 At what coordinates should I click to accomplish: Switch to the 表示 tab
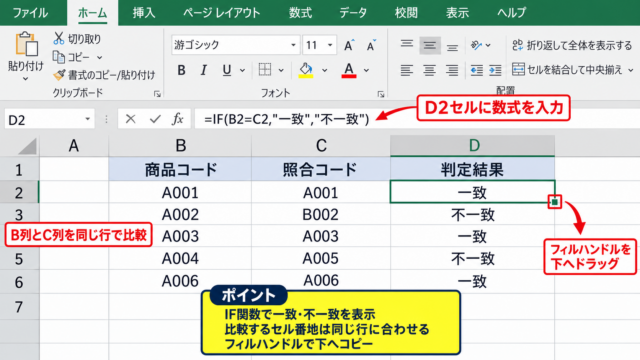coord(457,13)
